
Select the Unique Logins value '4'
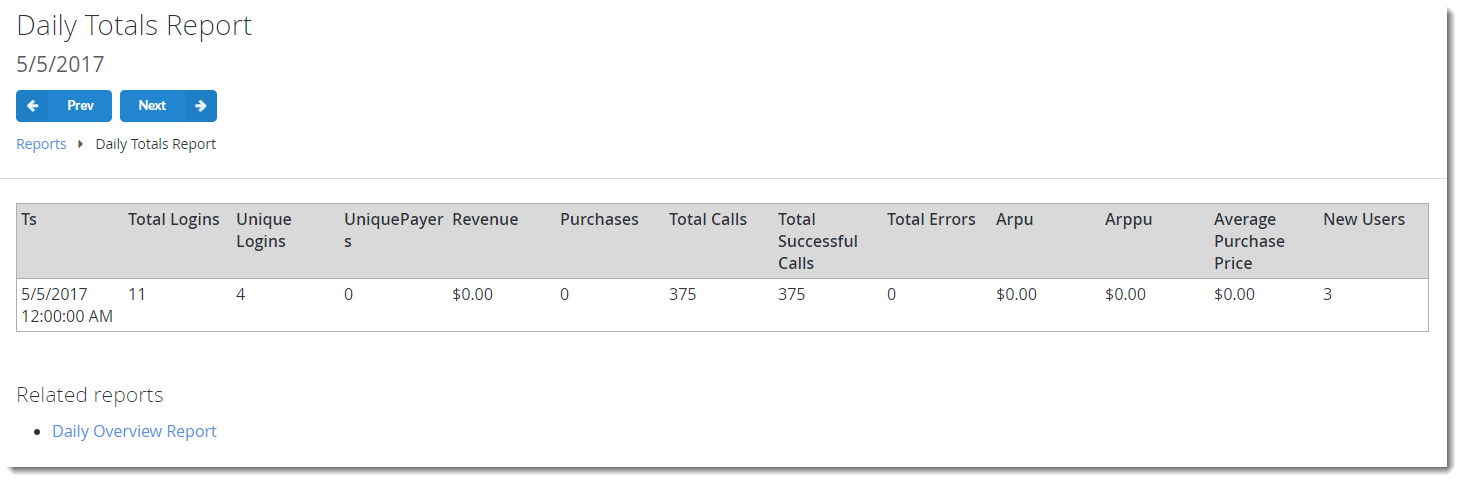[241, 294]
